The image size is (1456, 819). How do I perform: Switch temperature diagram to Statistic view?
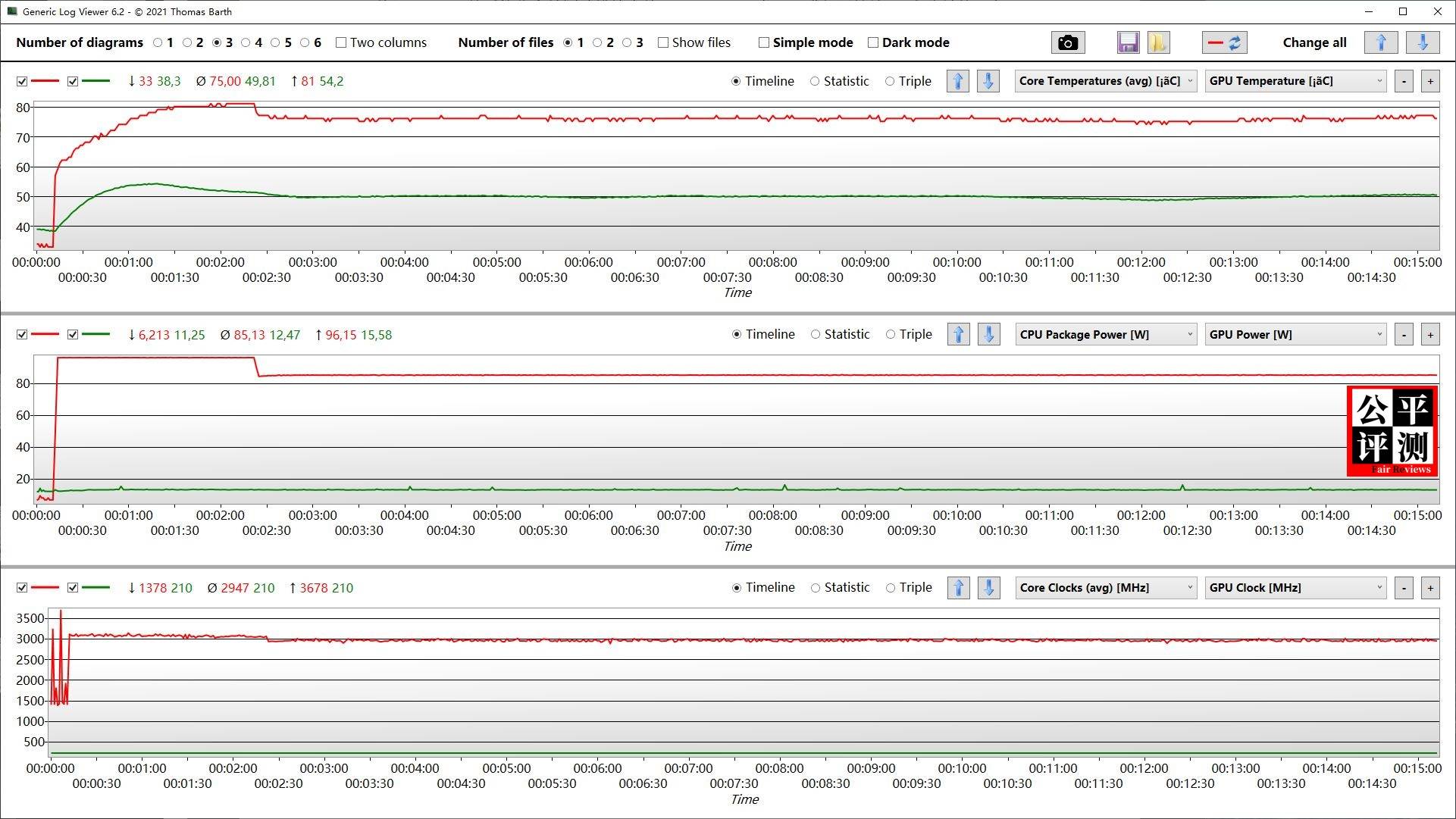pos(815,81)
